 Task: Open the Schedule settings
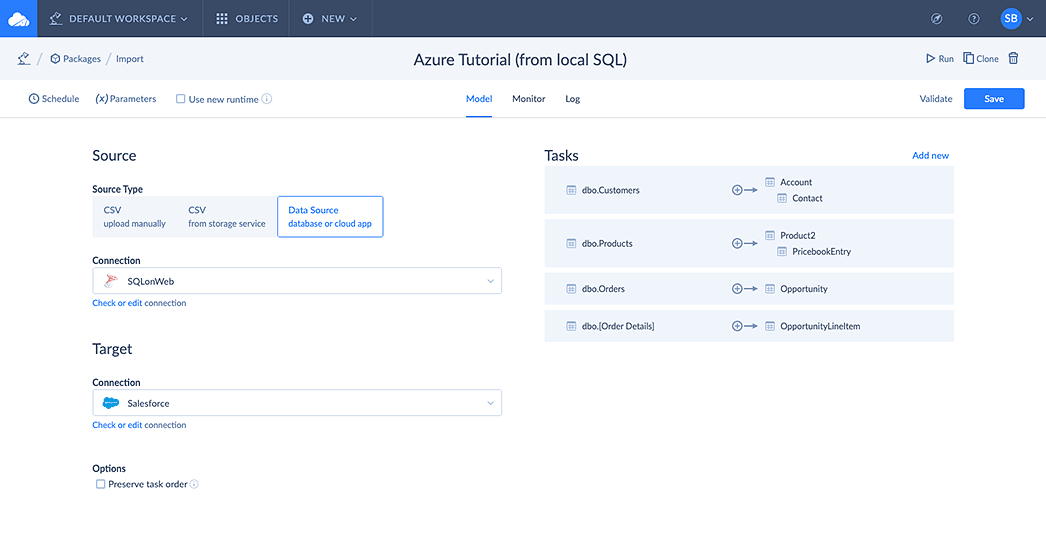coord(54,99)
